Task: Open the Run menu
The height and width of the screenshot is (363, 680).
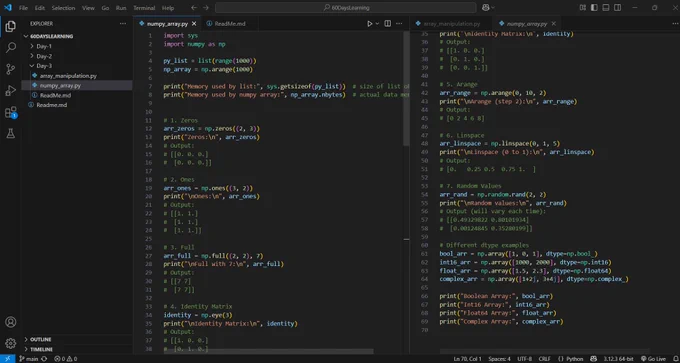Action: [121, 8]
